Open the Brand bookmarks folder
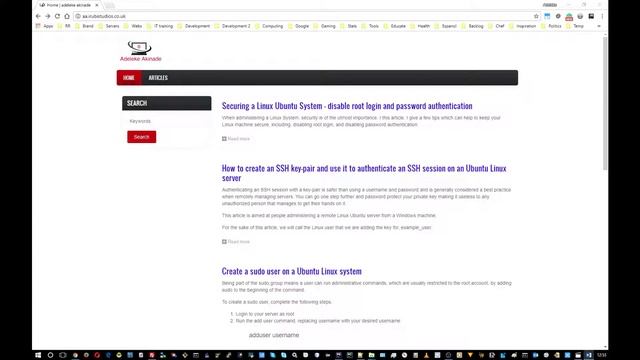The height and width of the screenshot is (360, 640). [84, 26]
